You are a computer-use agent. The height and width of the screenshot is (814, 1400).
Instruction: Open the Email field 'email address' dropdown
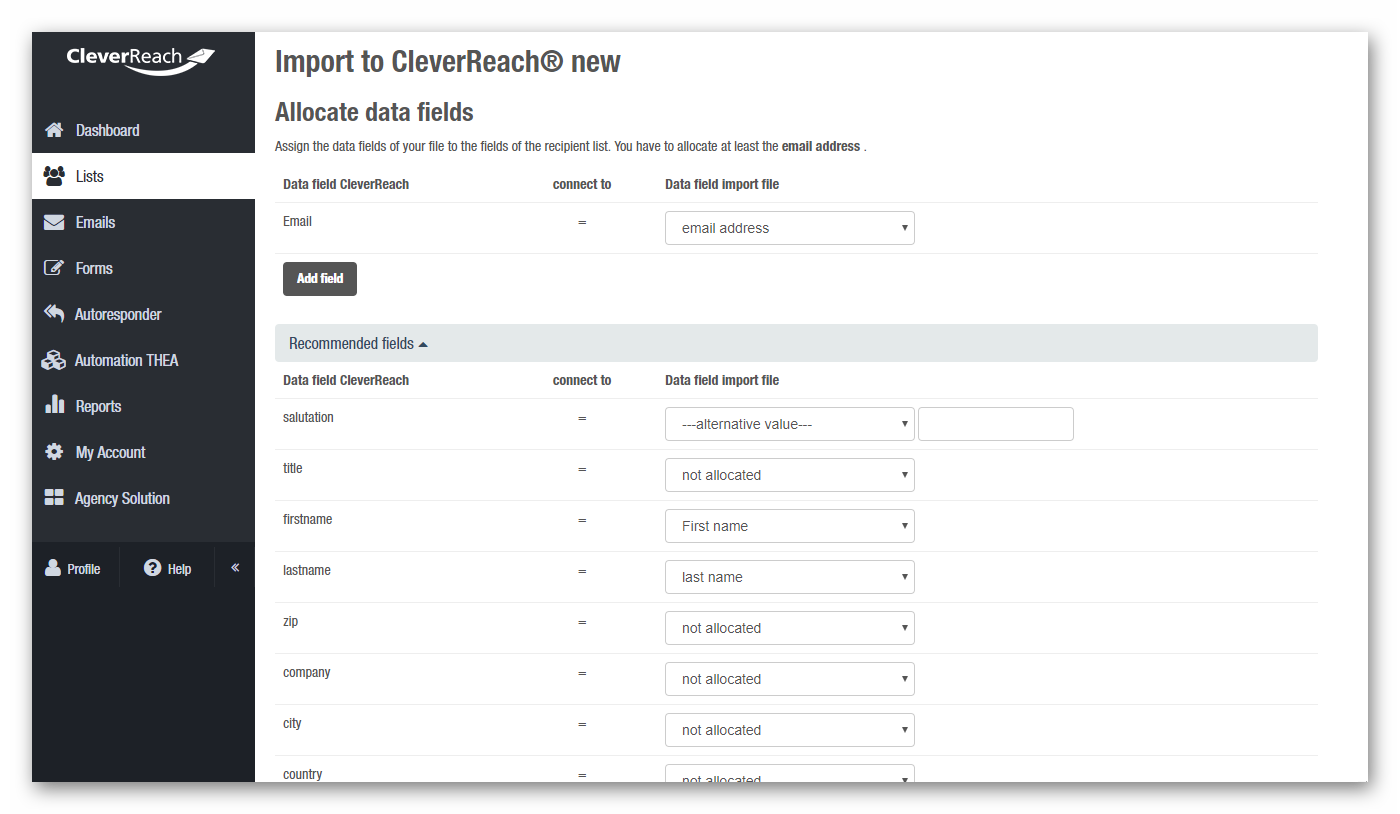tap(790, 228)
